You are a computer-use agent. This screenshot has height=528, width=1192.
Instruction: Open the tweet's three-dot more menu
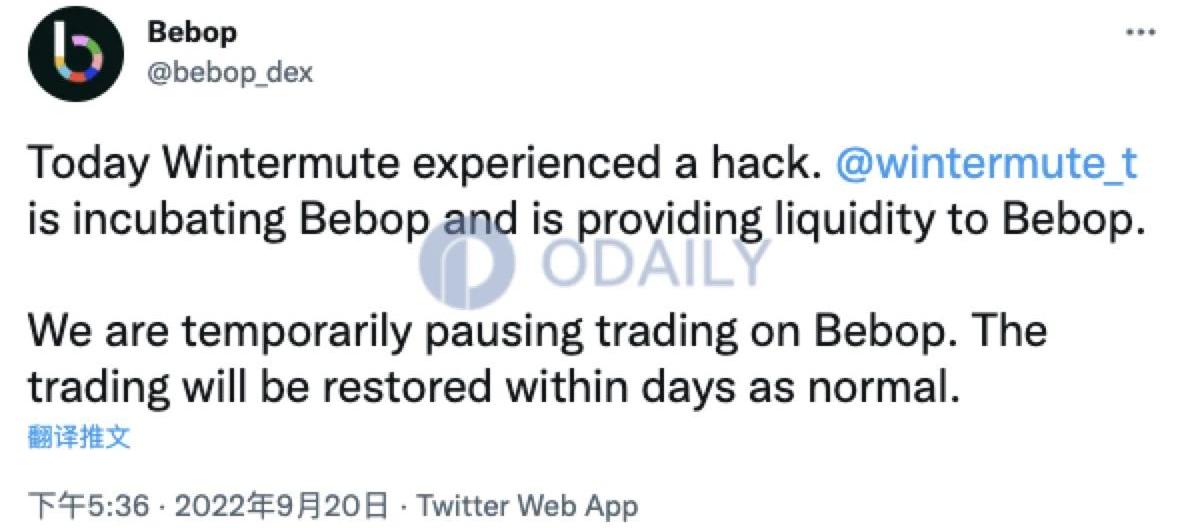1140,32
